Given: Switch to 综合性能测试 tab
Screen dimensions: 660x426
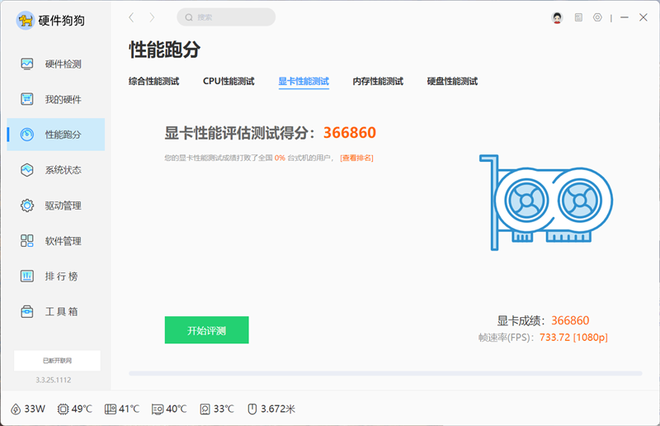Looking at the screenshot, I should pyautogui.click(x=154, y=81).
